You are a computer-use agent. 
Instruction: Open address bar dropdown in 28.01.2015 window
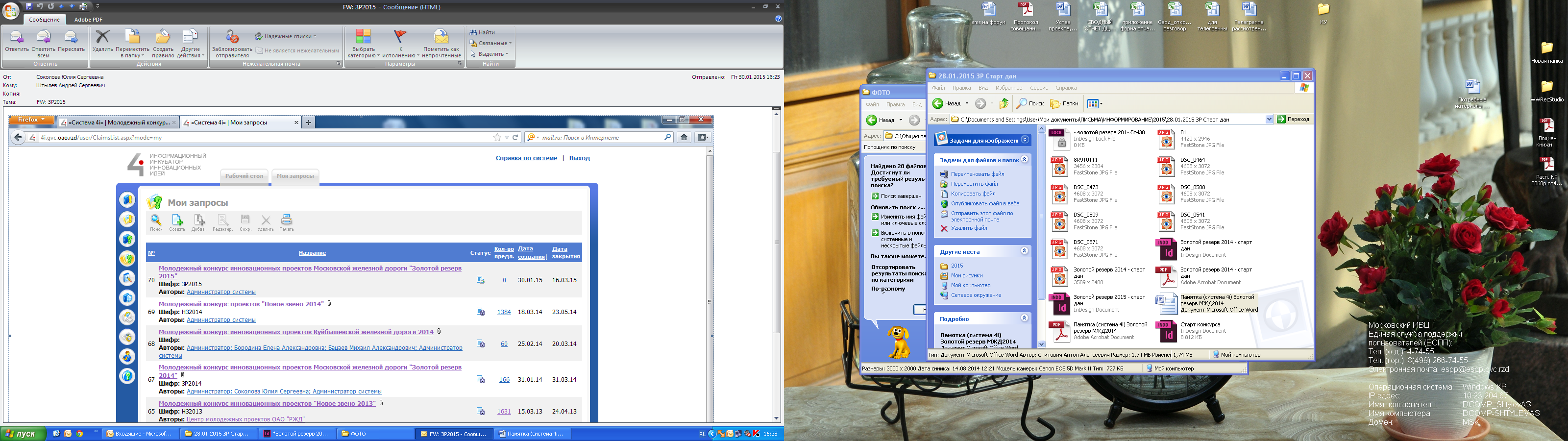coord(1269,120)
